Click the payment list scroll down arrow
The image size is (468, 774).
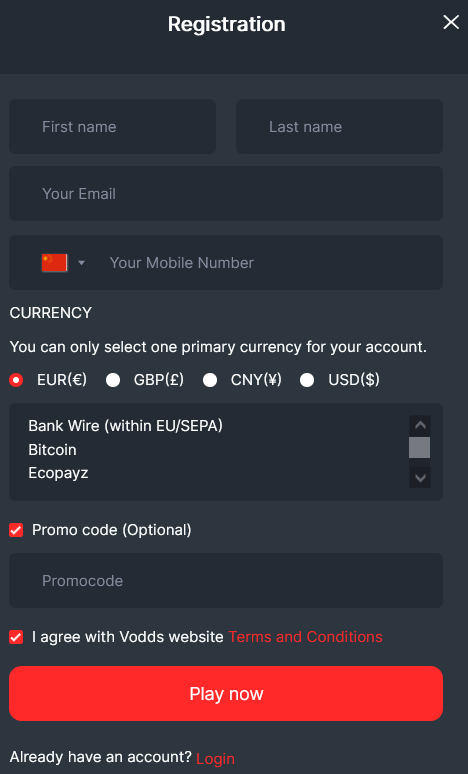(x=420, y=478)
